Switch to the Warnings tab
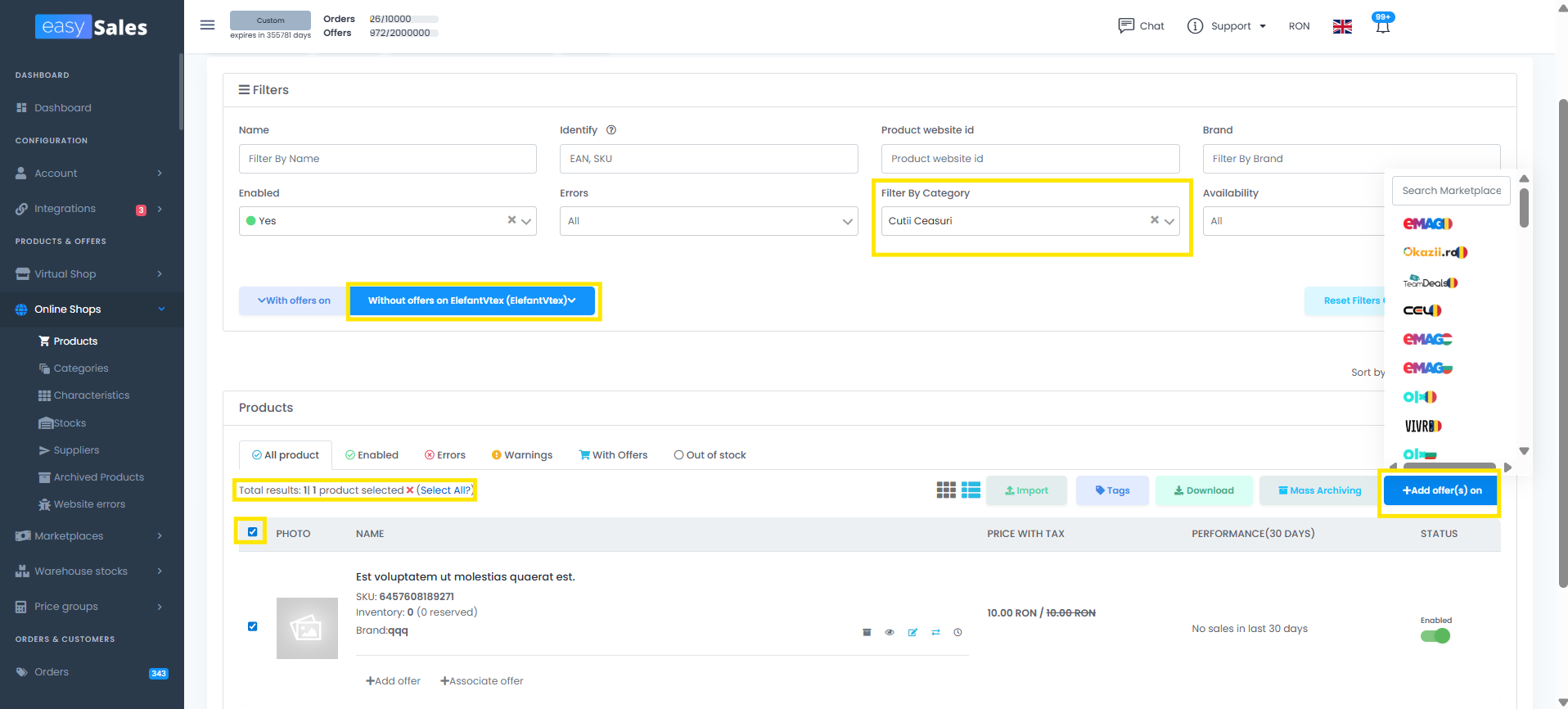The height and width of the screenshot is (709, 1568). click(522, 455)
